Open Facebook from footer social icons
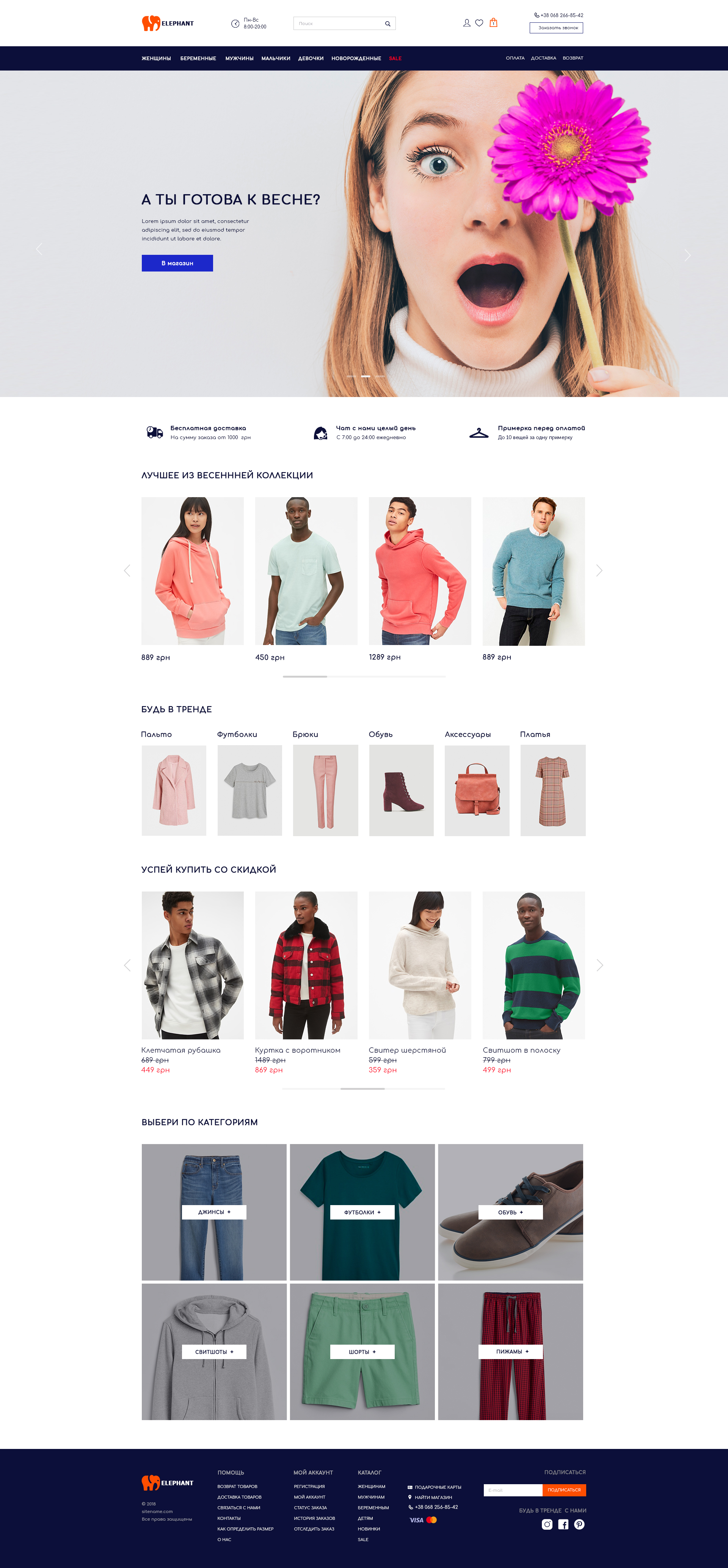This screenshot has width=728, height=1568. point(563,1524)
